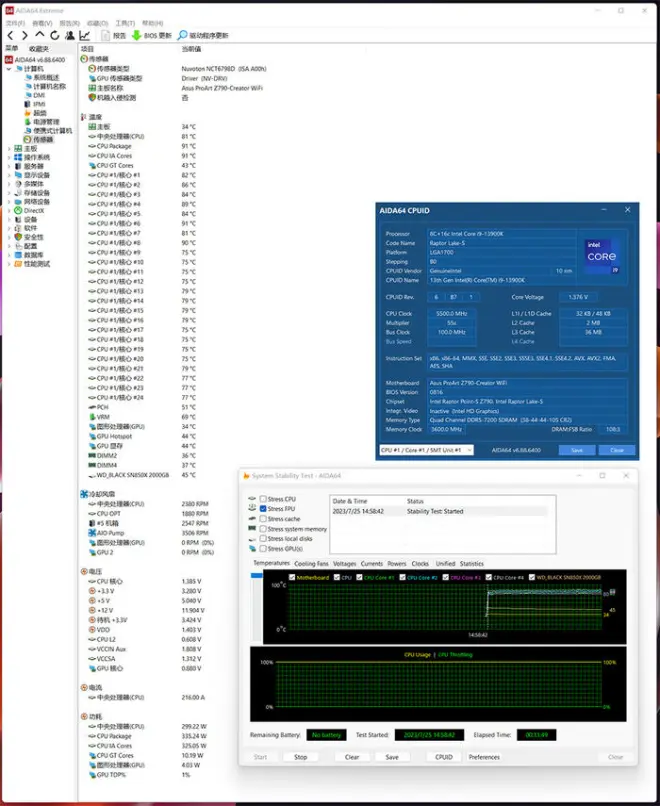This screenshot has width=660, height=806.
Task: Toggle the Motherboard graph legend checkbox
Action: (292, 577)
